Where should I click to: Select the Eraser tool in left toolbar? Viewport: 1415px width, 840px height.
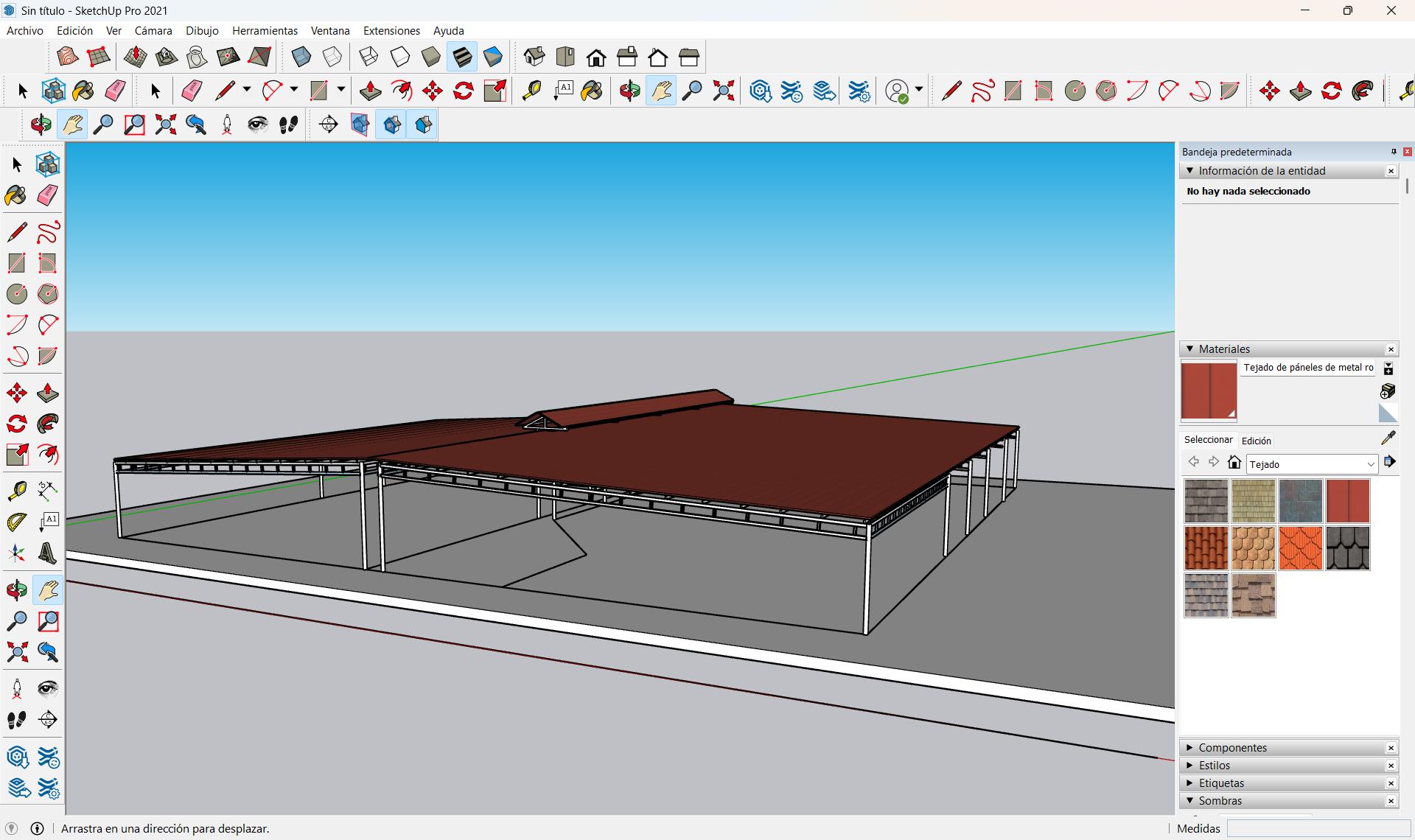coord(47,195)
